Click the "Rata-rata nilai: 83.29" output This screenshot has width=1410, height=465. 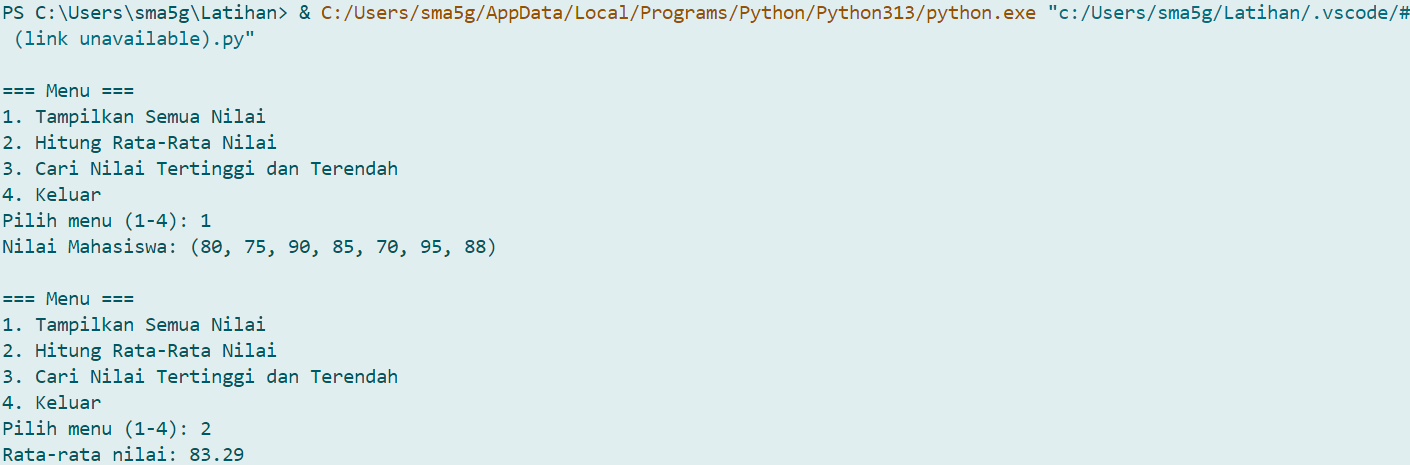click(x=123, y=455)
